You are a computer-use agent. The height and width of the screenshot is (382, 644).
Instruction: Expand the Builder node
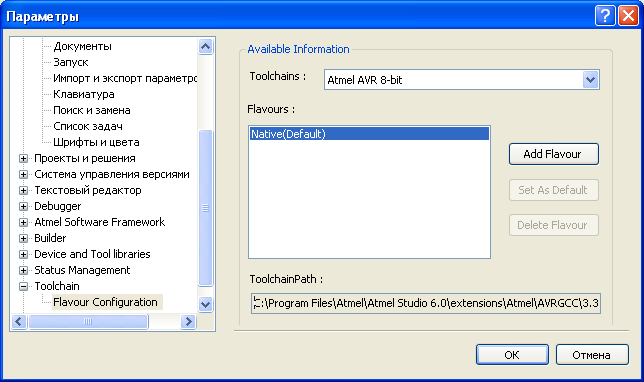tap(23, 238)
